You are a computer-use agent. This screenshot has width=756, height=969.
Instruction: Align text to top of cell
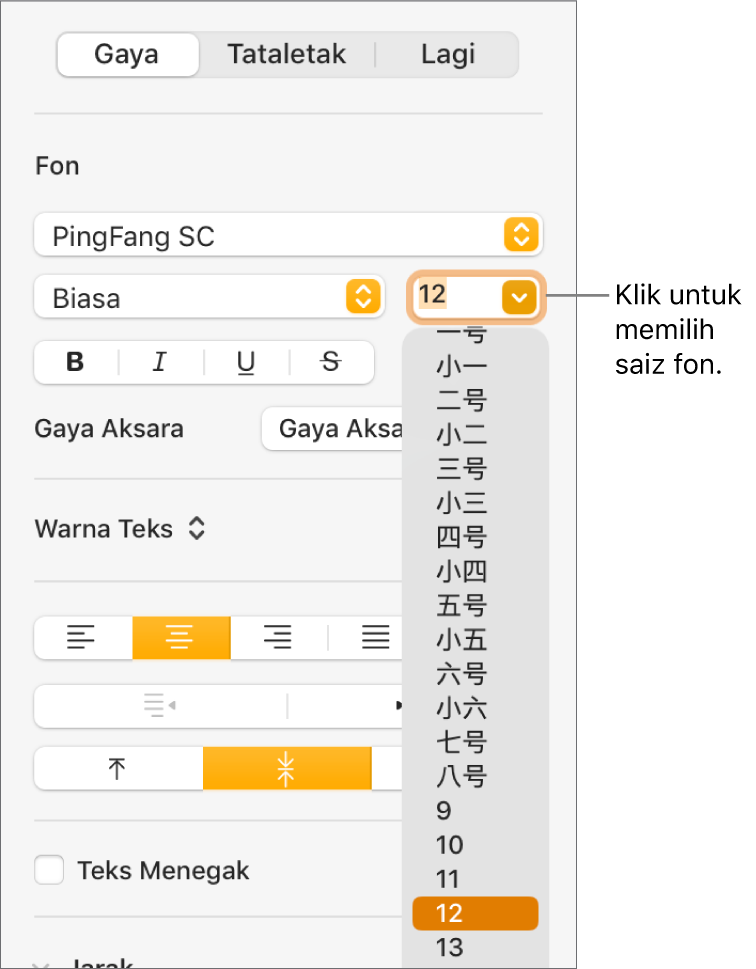click(x=118, y=768)
